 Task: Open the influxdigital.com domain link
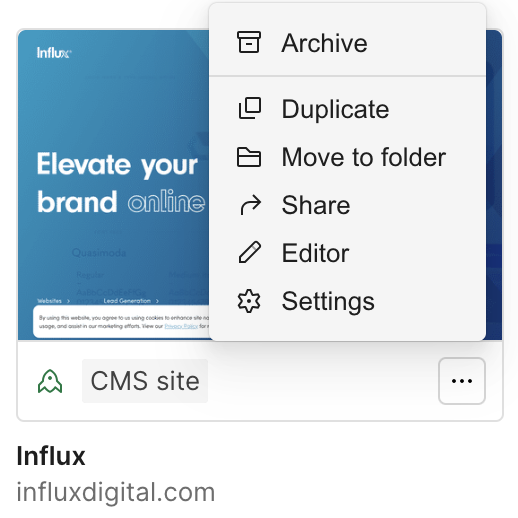click(x=116, y=492)
